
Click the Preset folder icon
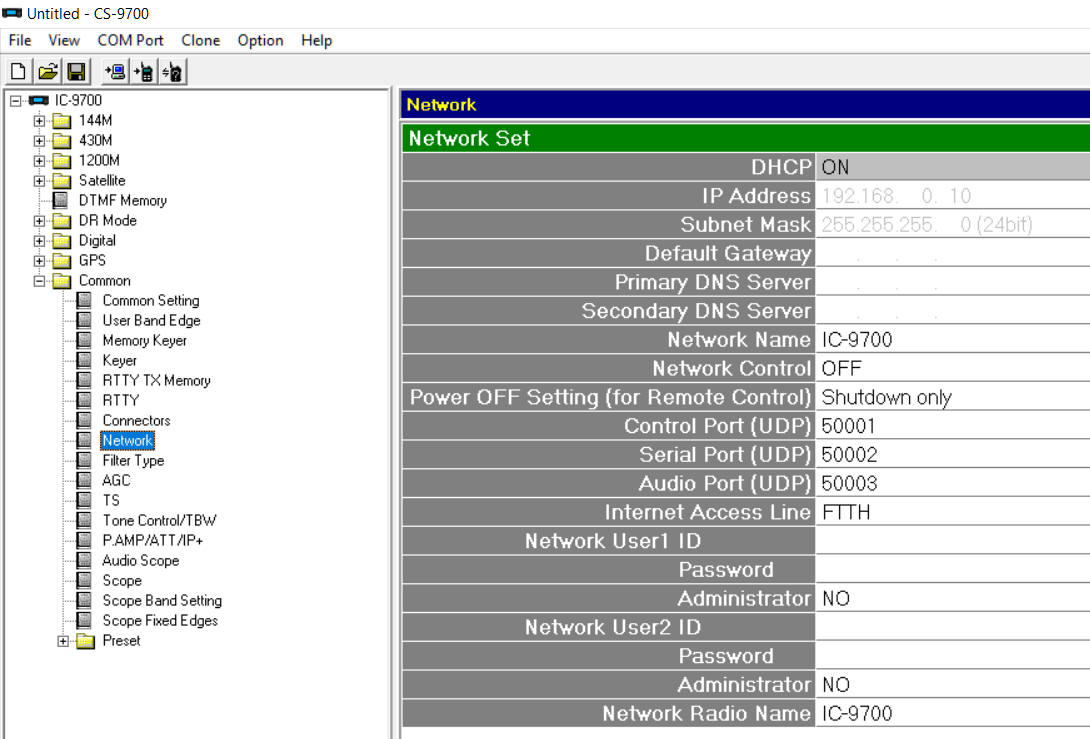[x=86, y=641]
